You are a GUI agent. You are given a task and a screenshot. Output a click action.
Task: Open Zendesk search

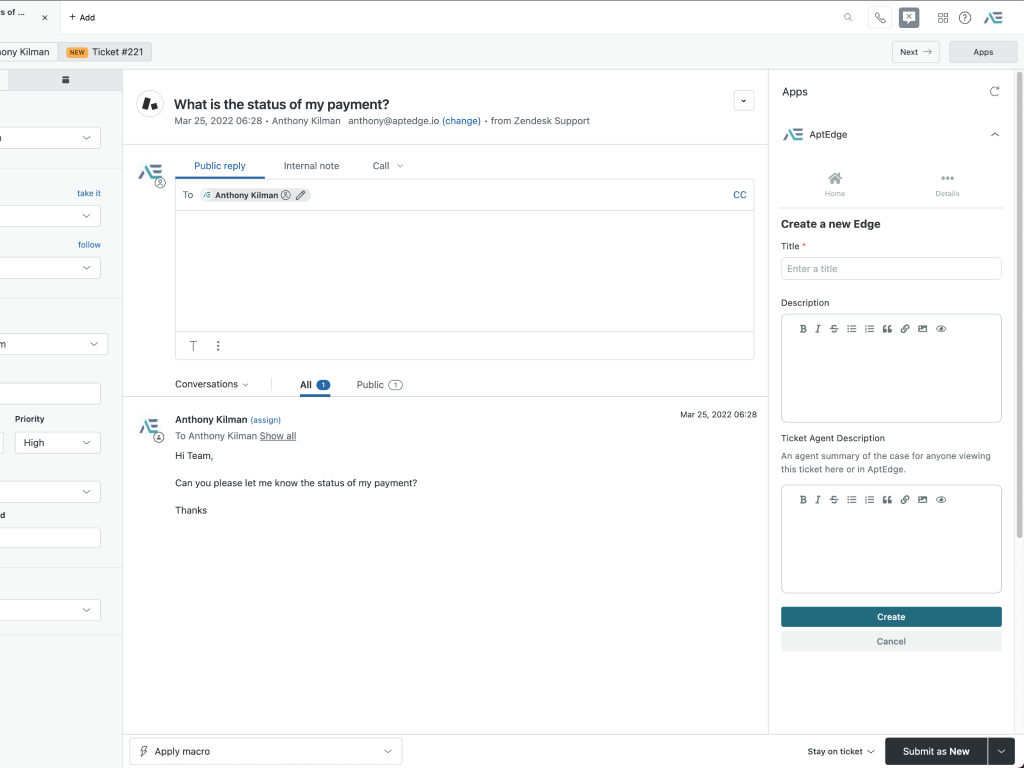click(x=848, y=17)
